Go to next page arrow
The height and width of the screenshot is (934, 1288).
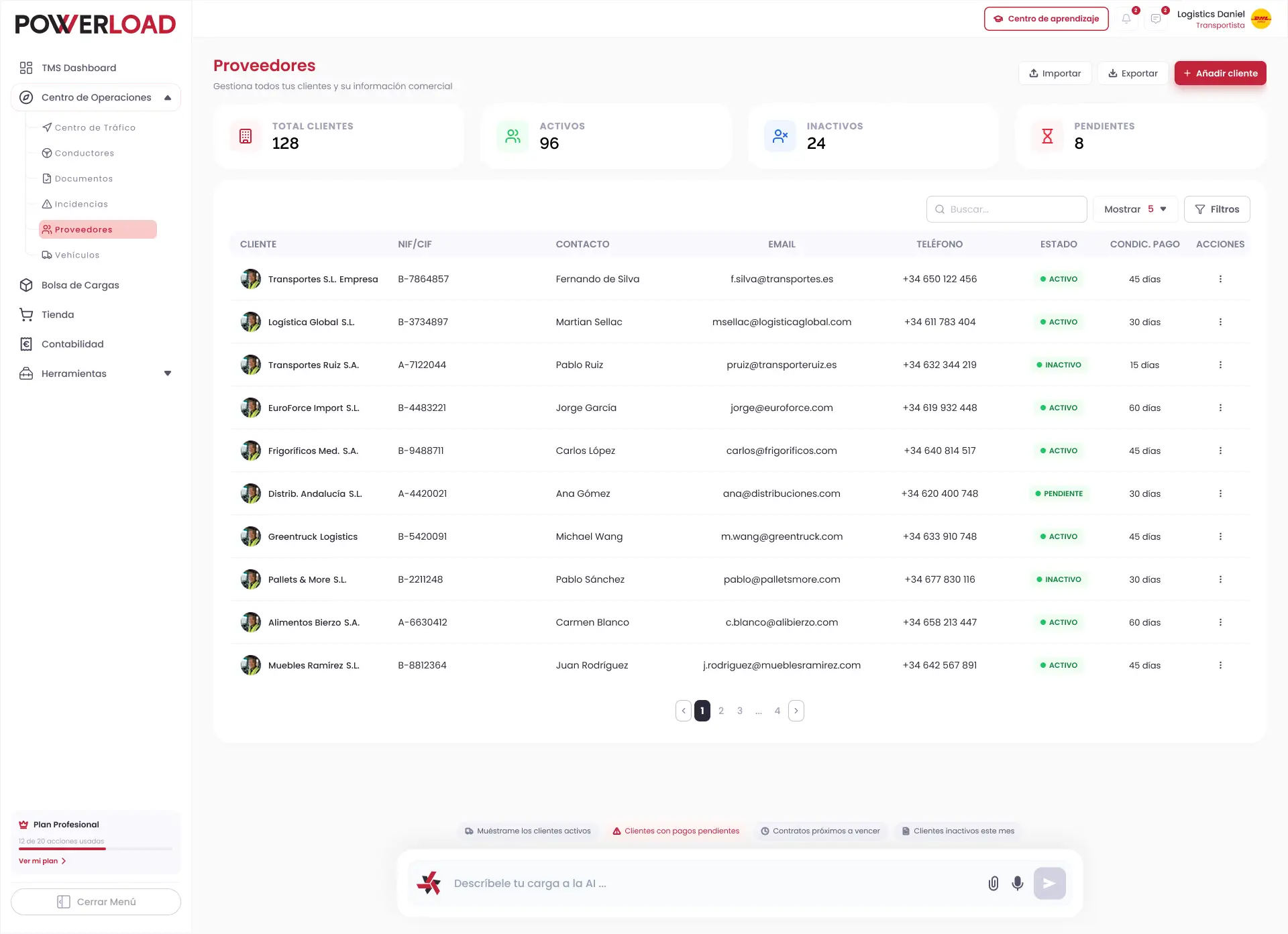click(x=796, y=711)
